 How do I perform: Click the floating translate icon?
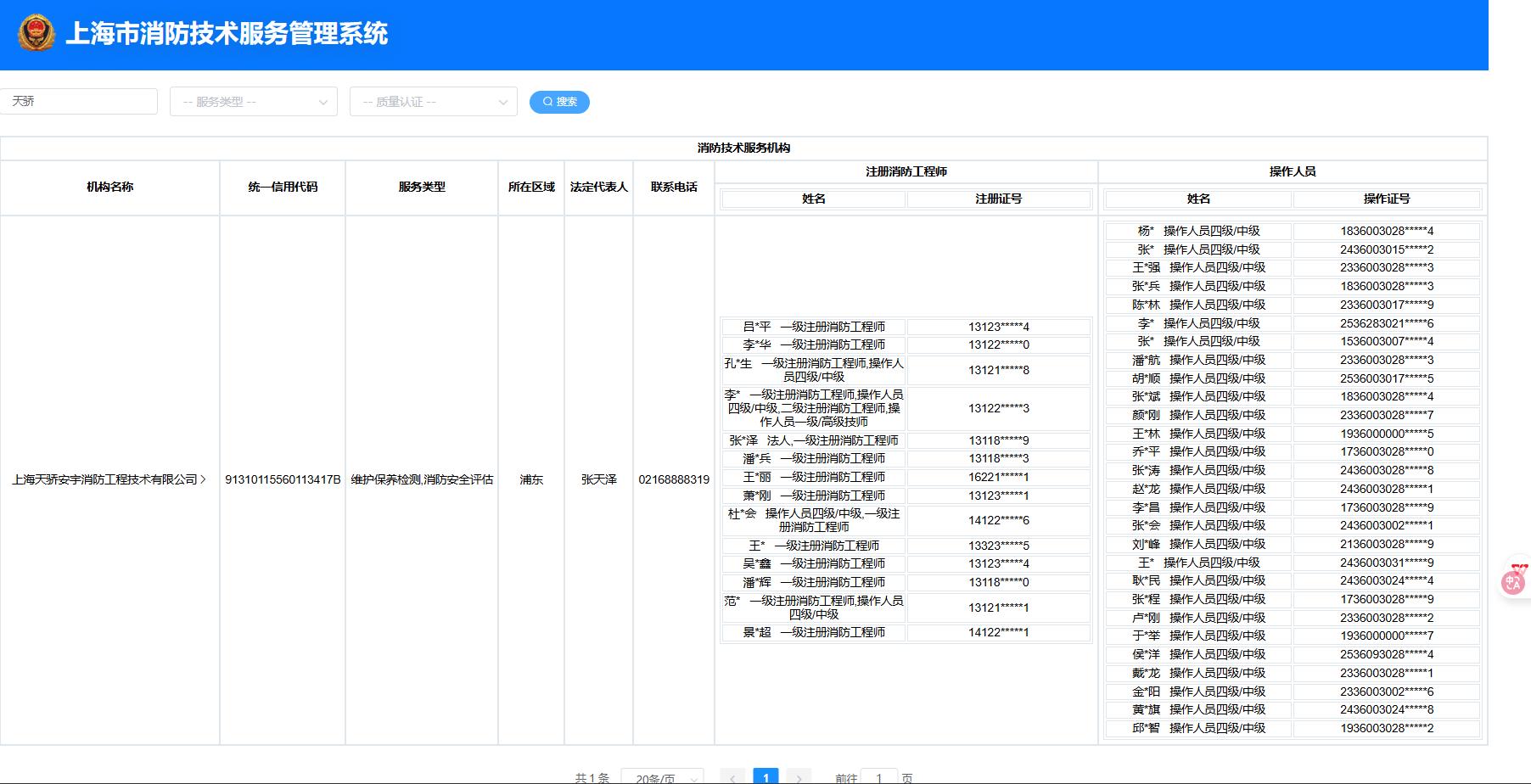point(1512,582)
